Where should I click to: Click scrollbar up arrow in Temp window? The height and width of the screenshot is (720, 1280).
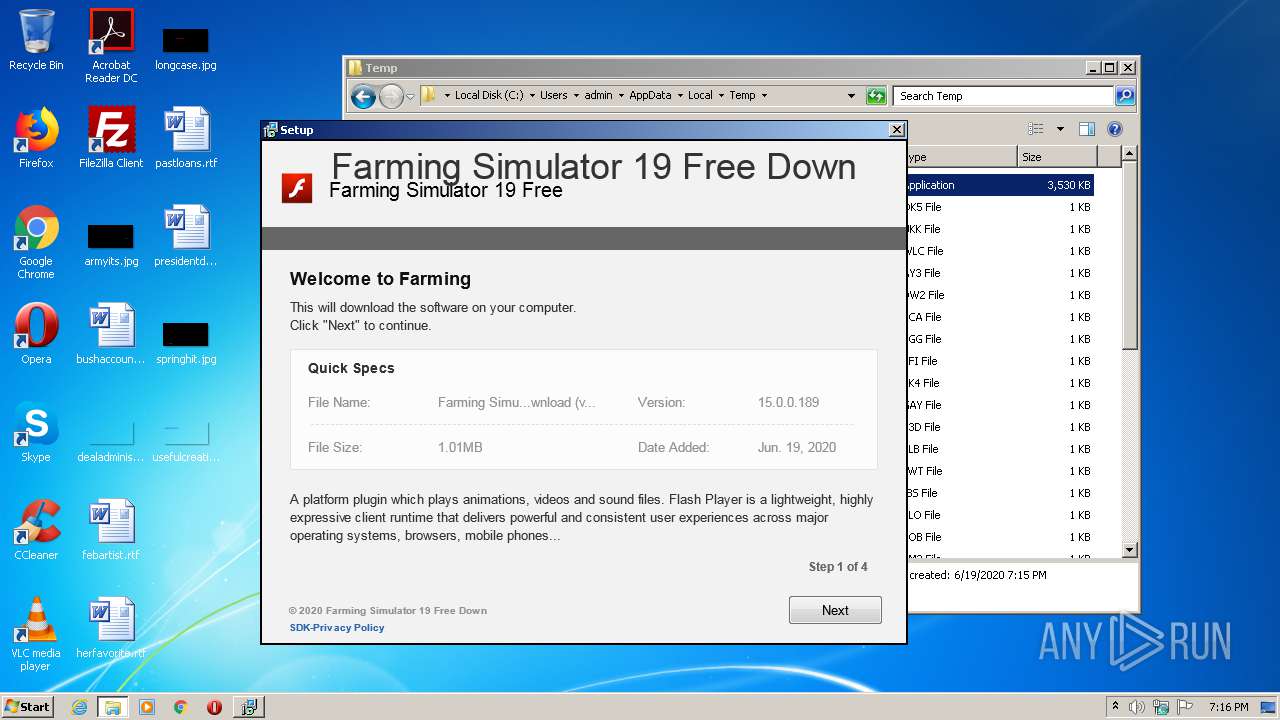click(x=1130, y=154)
